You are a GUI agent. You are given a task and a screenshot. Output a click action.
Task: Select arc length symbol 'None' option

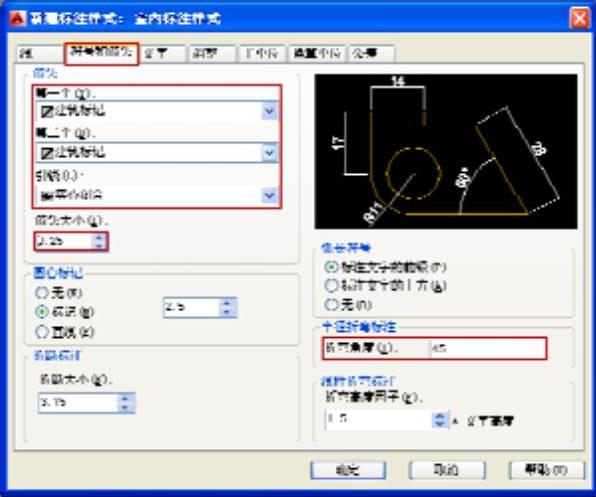pyautogui.click(x=331, y=305)
